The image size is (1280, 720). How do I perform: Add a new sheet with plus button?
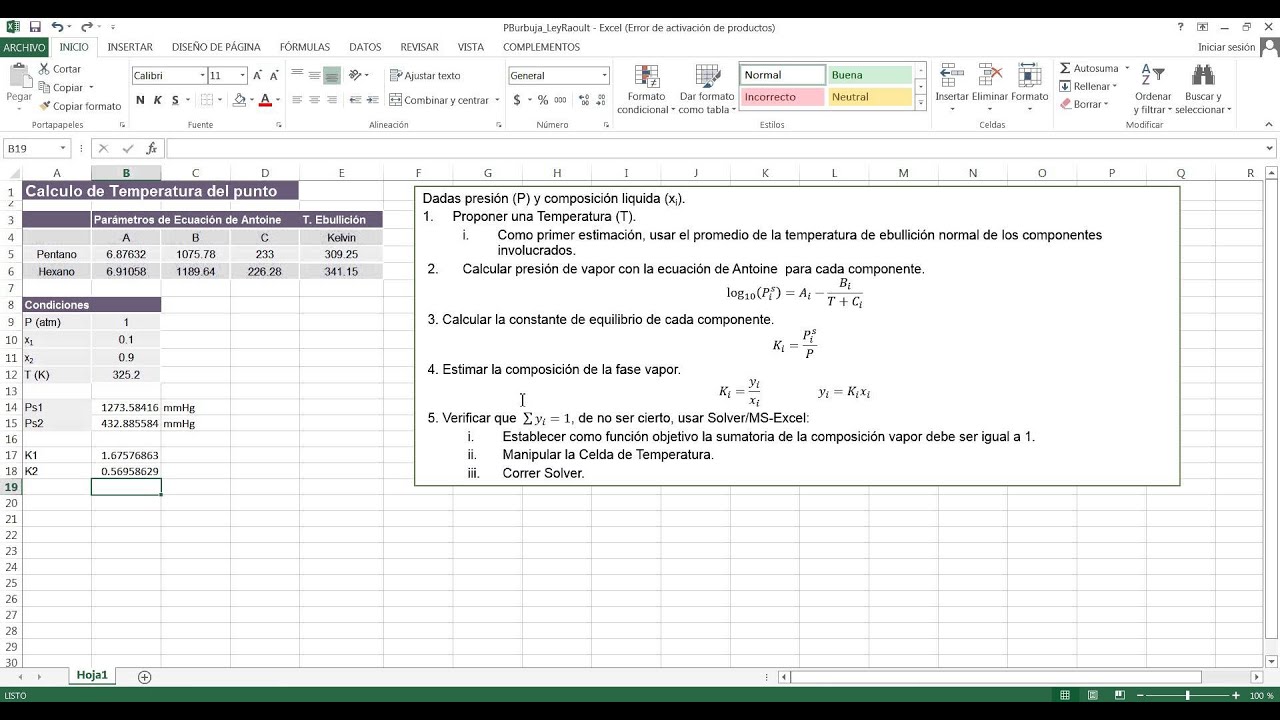(x=144, y=677)
